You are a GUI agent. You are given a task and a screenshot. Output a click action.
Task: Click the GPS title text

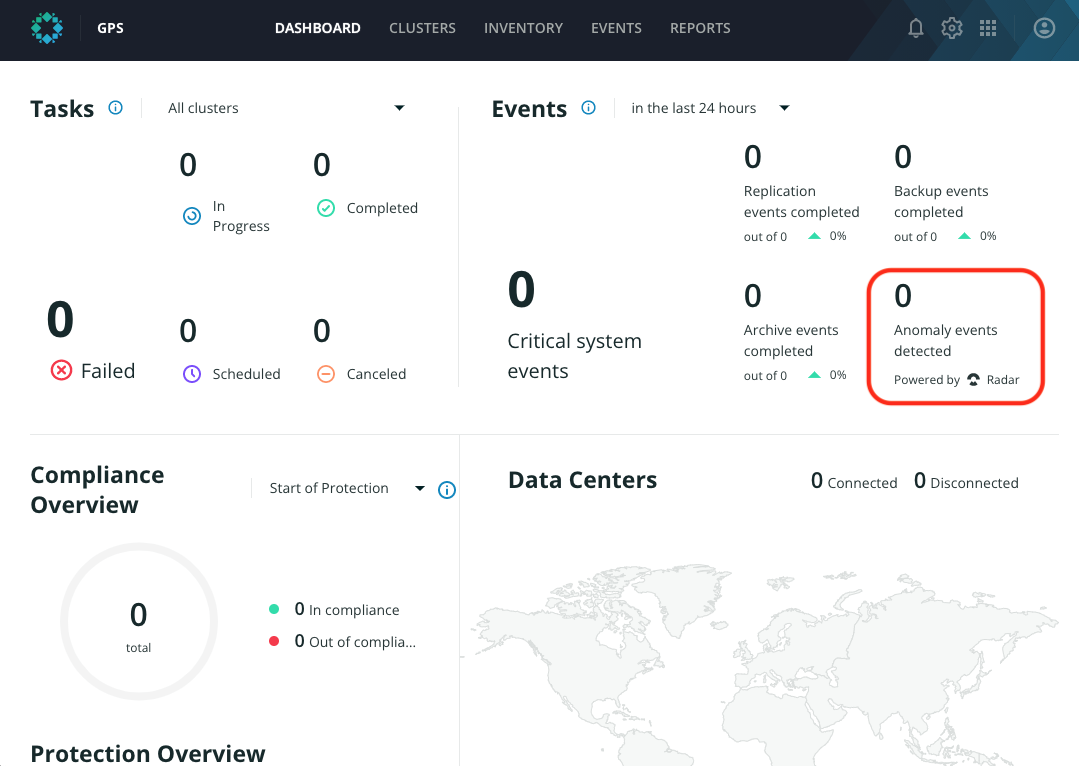point(110,28)
